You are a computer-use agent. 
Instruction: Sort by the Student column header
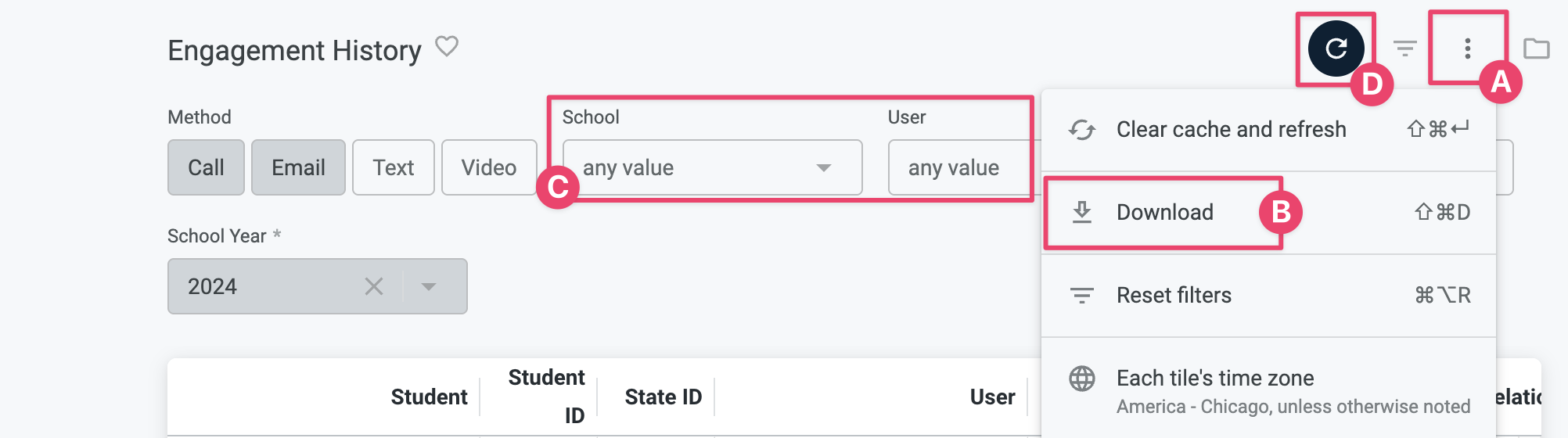click(x=429, y=397)
